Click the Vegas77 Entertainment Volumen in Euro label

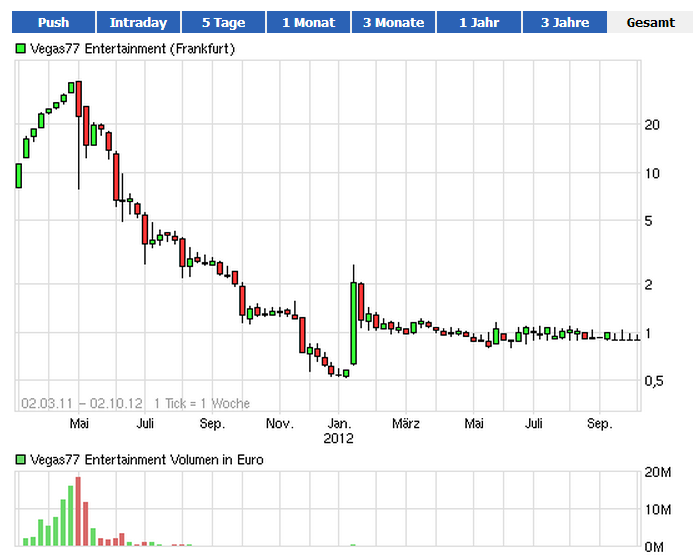tap(147, 460)
